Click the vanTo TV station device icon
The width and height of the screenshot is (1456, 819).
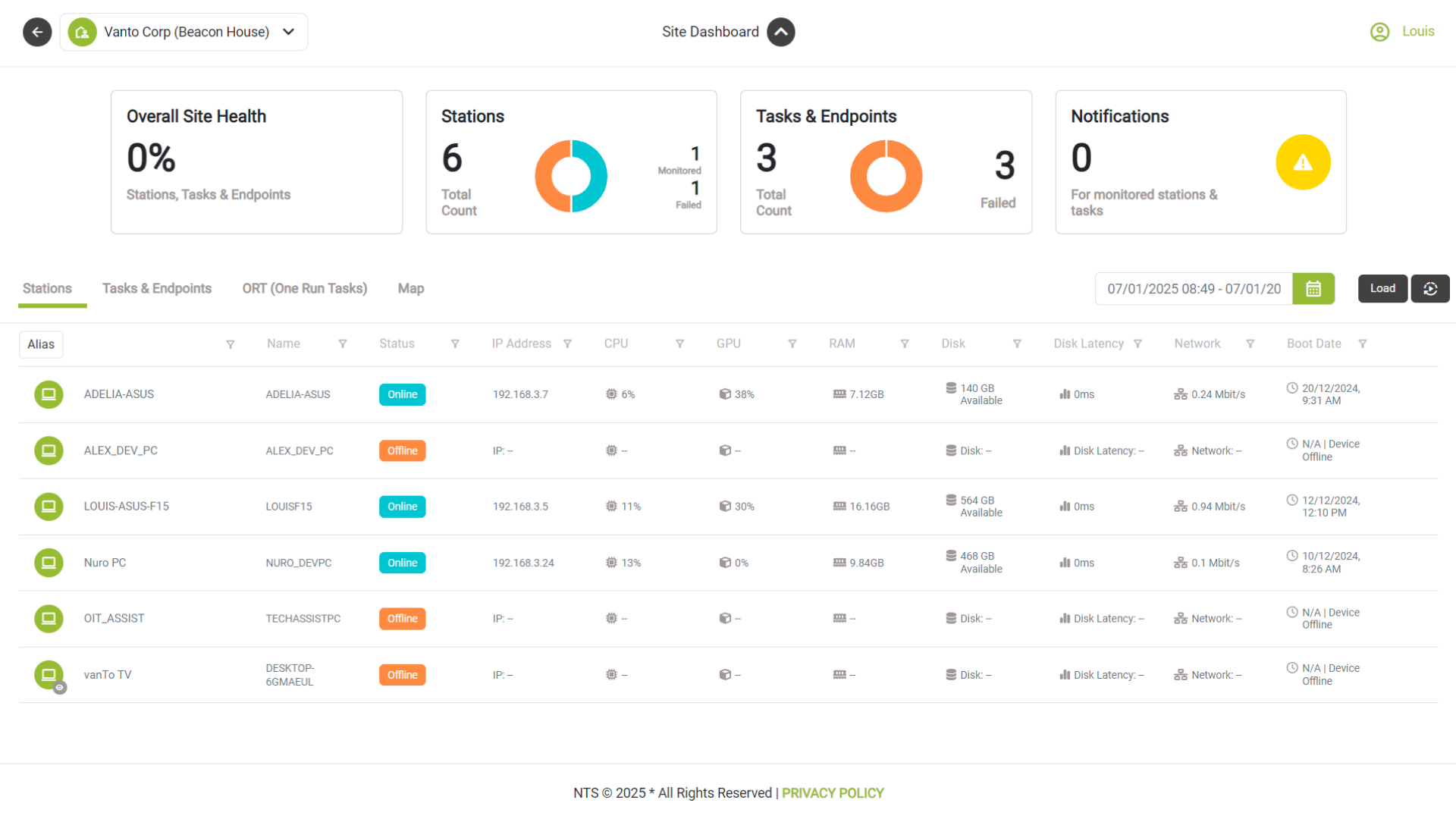[x=49, y=674]
